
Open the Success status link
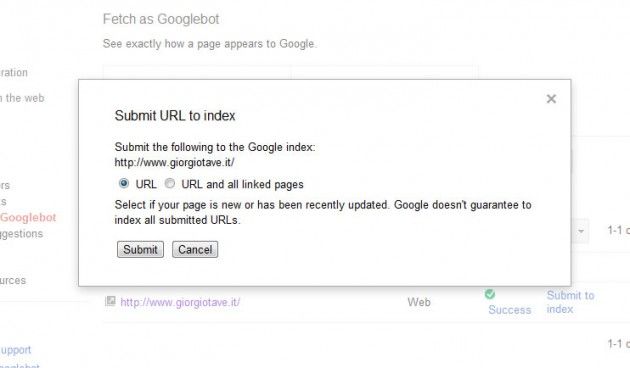point(509,310)
